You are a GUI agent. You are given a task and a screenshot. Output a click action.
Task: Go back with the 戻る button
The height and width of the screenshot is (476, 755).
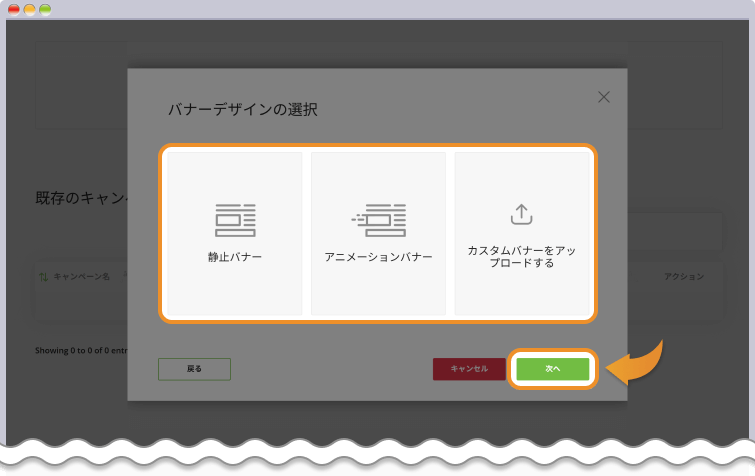(x=194, y=369)
